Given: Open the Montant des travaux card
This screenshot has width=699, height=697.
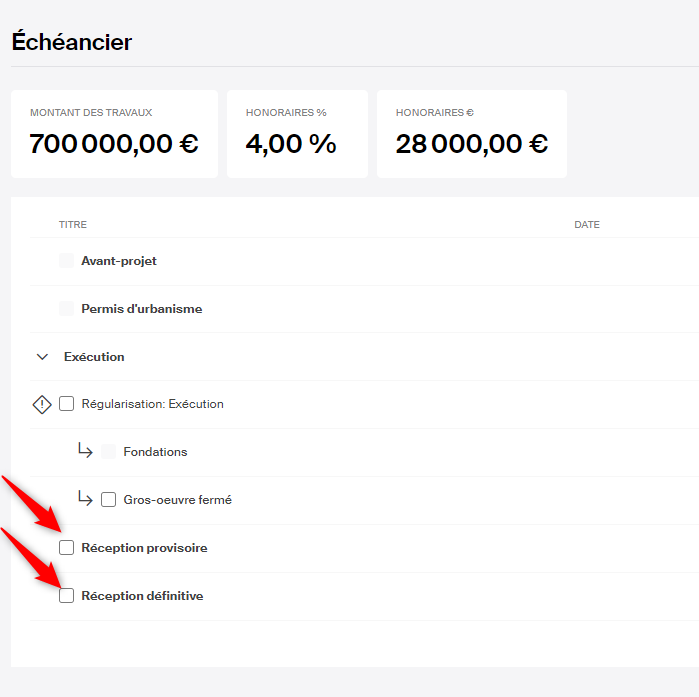Looking at the screenshot, I should [x=114, y=134].
